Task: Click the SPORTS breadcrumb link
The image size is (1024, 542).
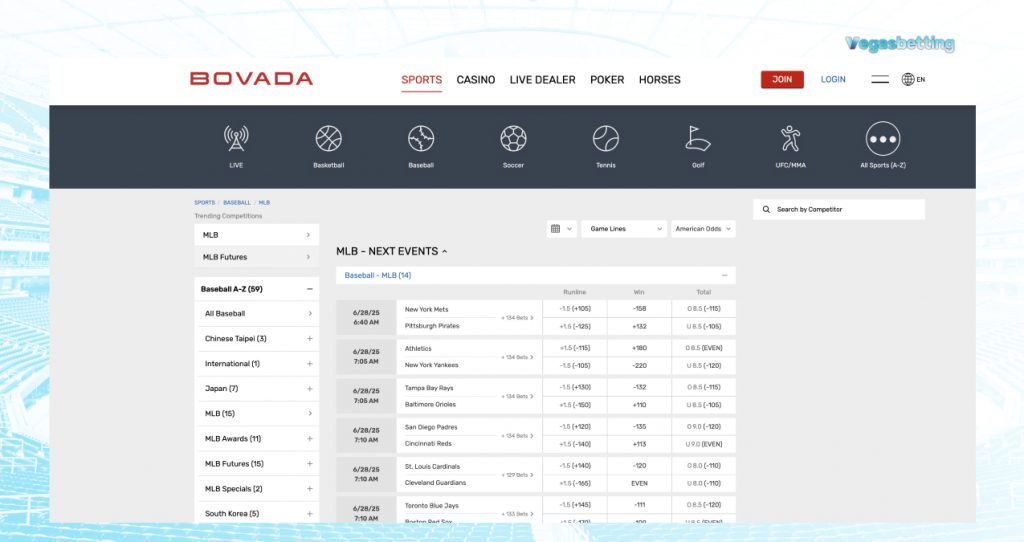Action: (x=204, y=202)
